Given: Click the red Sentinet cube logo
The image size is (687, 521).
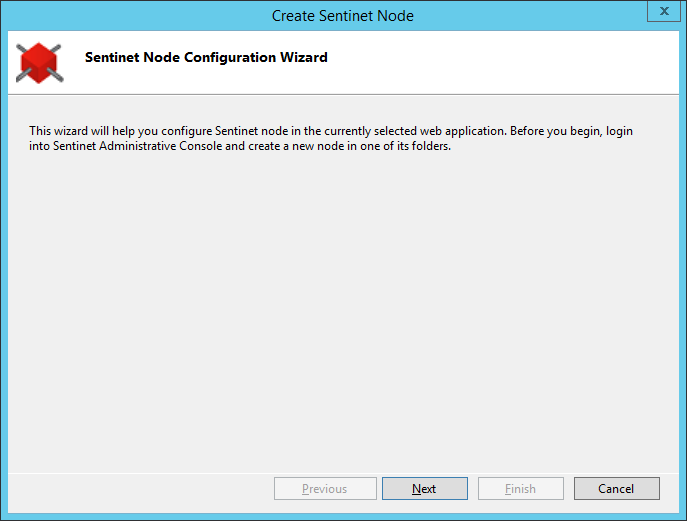Looking at the screenshot, I should [x=38, y=62].
